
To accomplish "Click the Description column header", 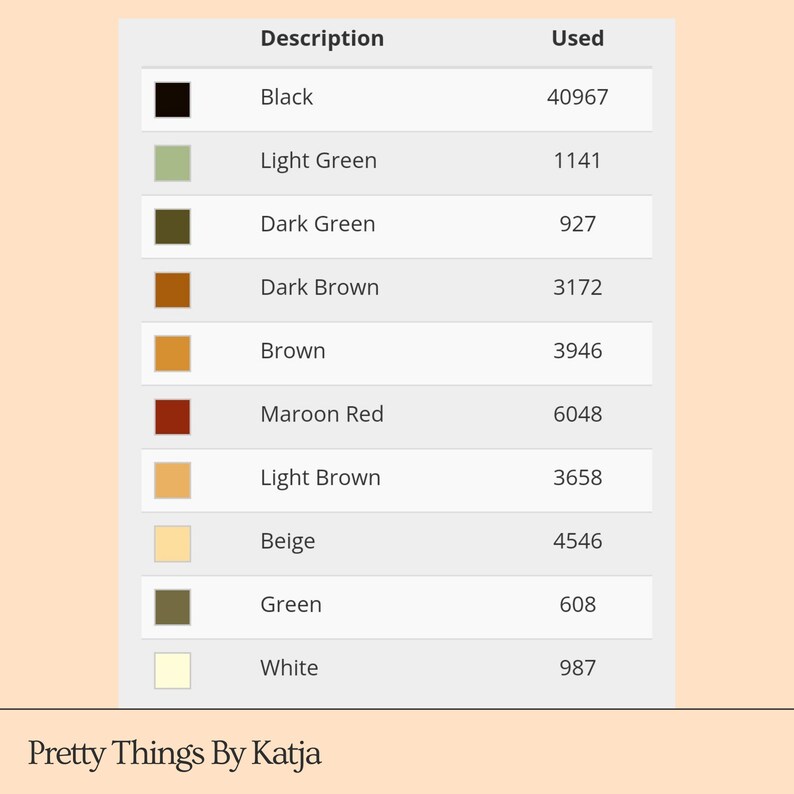I will 322,38.
